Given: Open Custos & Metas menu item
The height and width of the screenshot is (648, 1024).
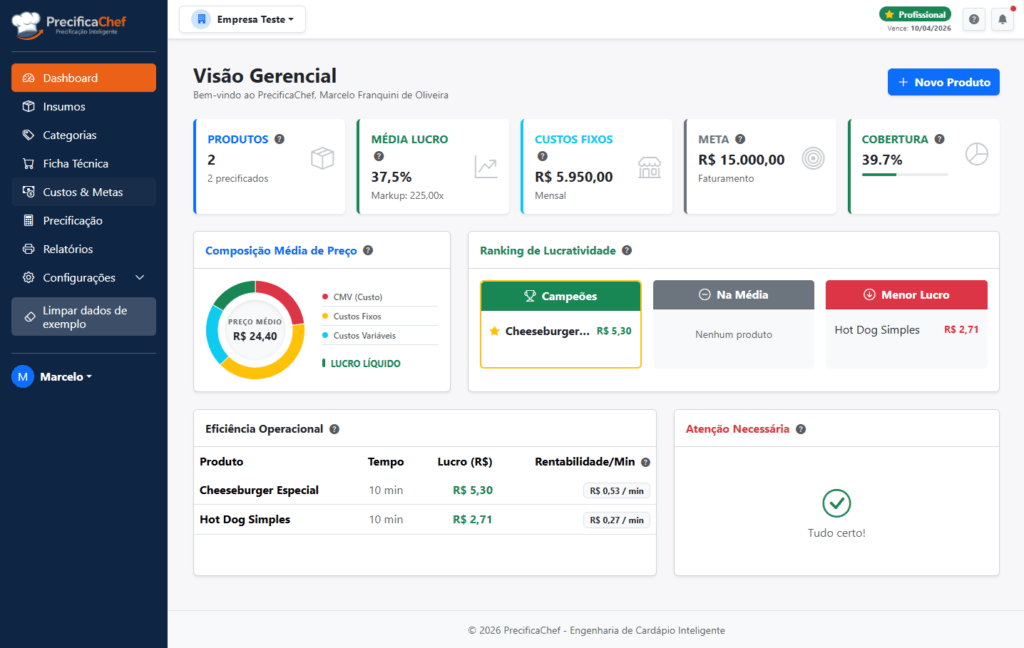Looking at the screenshot, I should (84, 192).
